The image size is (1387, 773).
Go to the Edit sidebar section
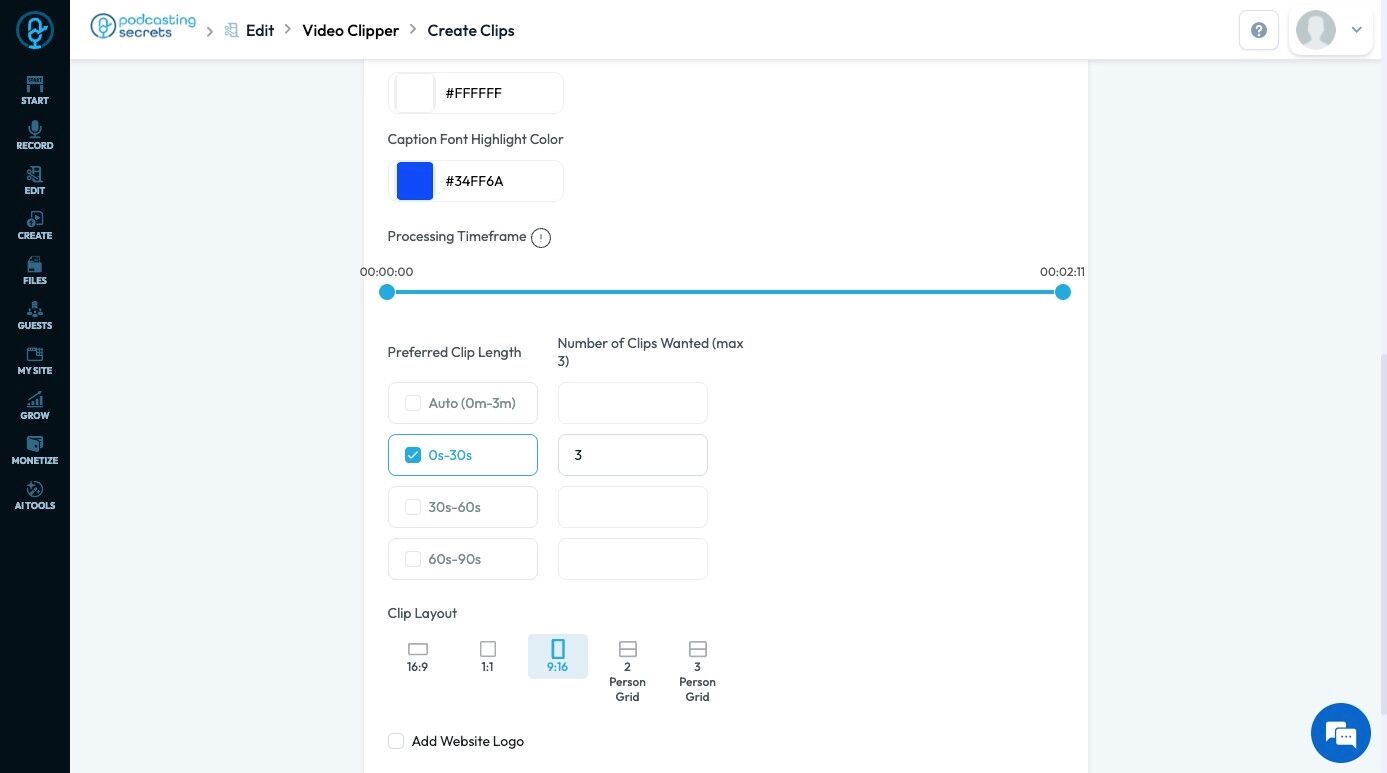click(x=35, y=180)
